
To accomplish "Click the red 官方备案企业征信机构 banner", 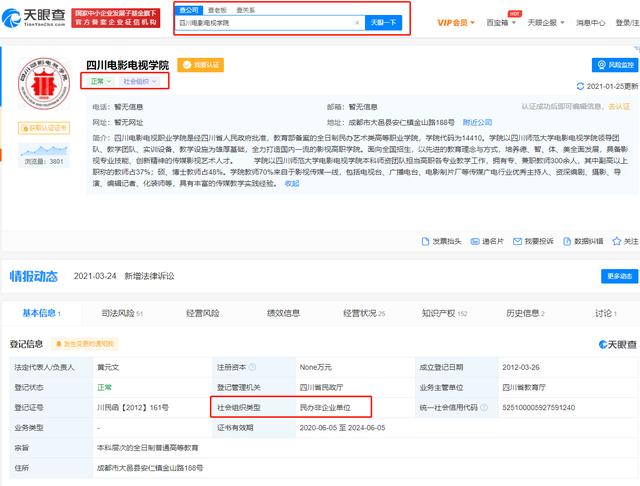I will pyautogui.click(x=116, y=18).
